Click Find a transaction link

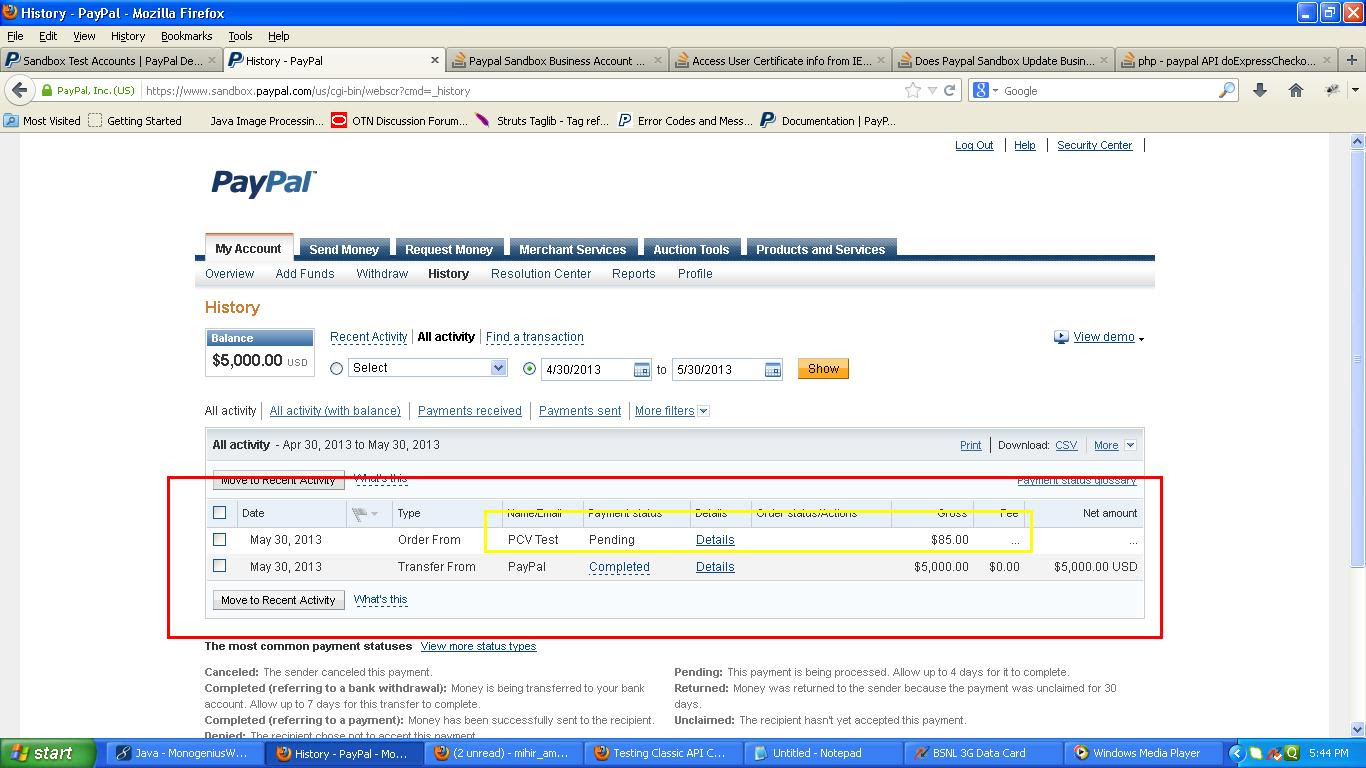point(535,337)
